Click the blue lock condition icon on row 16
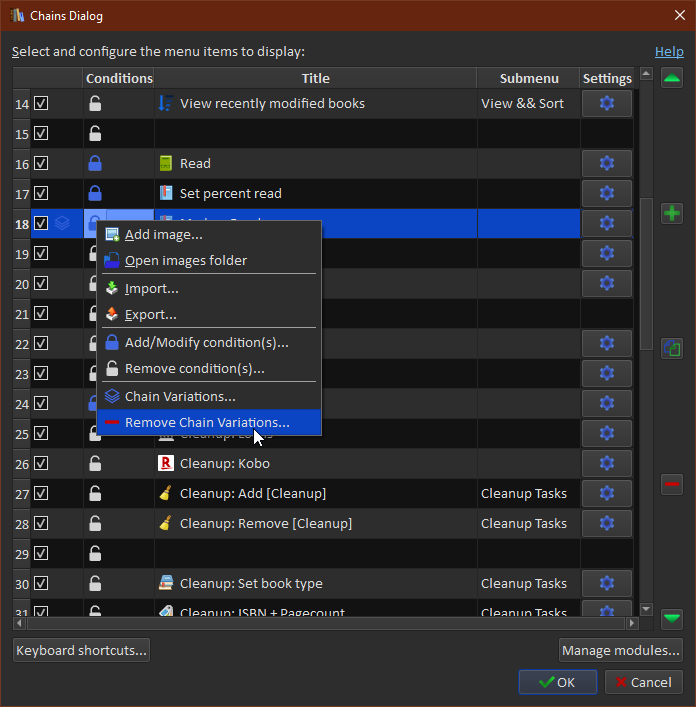 [95, 163]
